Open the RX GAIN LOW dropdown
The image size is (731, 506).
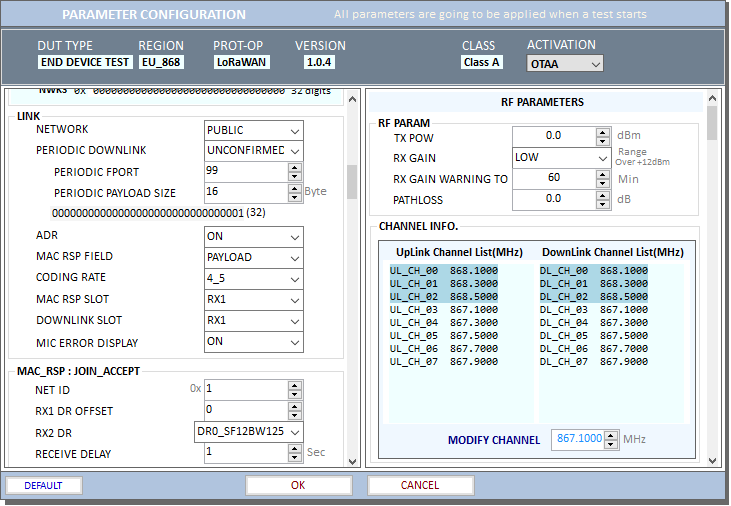(x=601, y=158)
